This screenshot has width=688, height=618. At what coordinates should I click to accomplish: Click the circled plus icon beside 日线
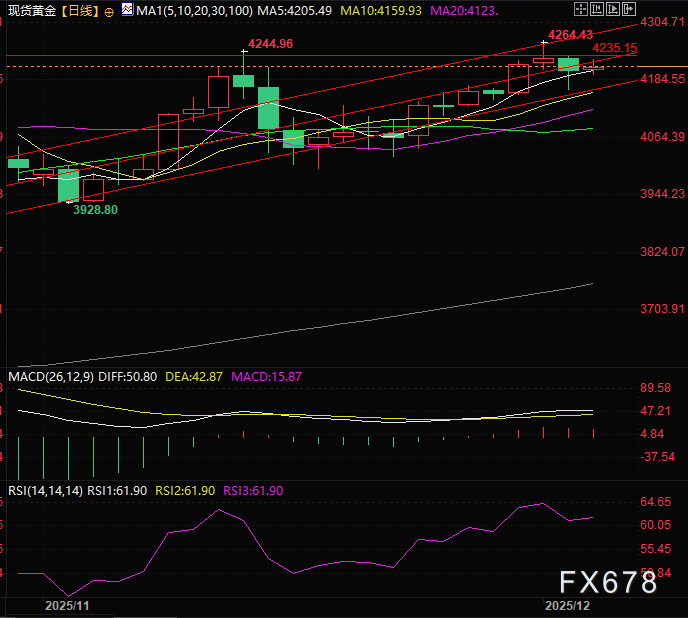tap(109, 9)
